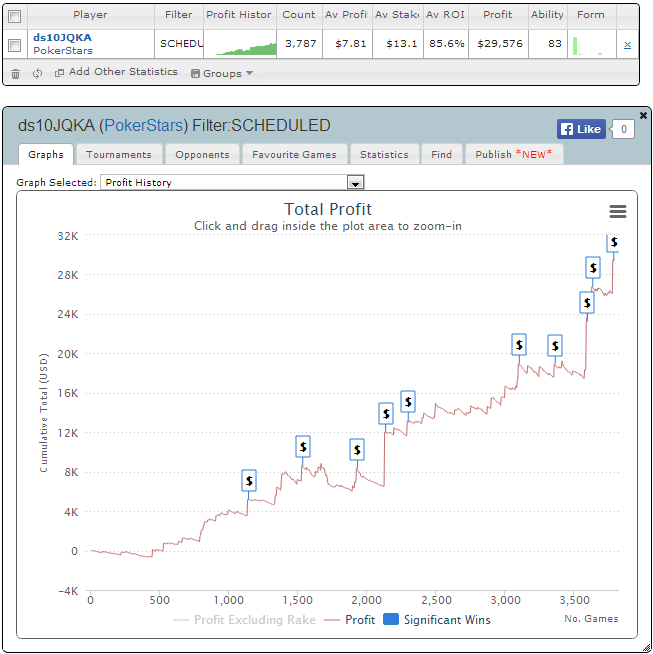Viewport: 653px width, 654px height.
Task: Tick the select-all checkbox in header
Action: (x=14, y=15)
